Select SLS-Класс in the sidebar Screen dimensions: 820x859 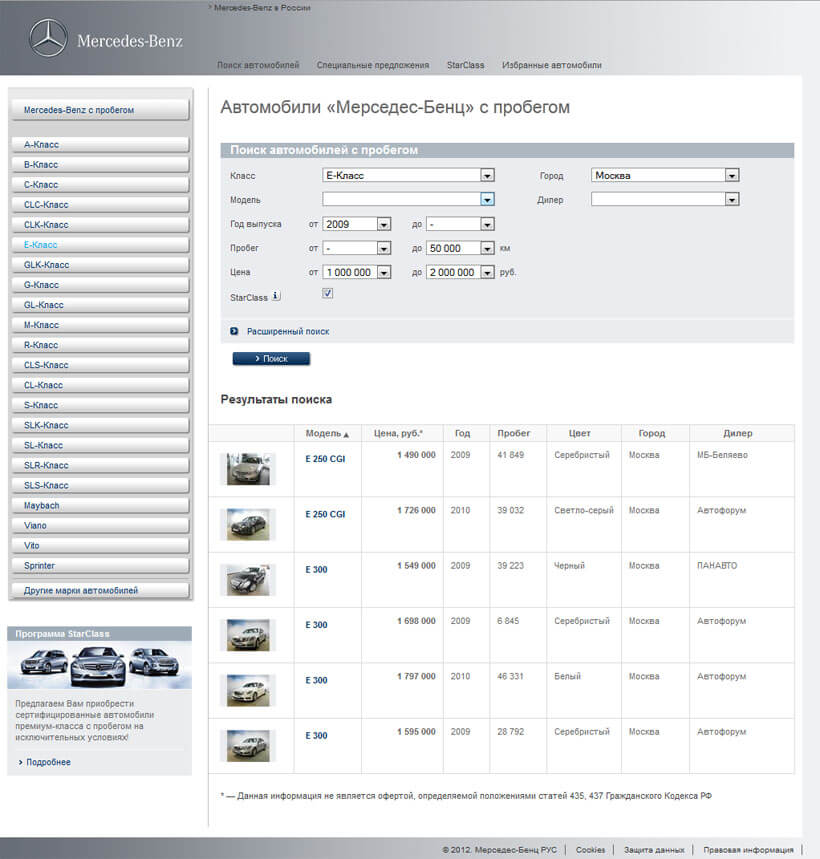coord(100,485)
